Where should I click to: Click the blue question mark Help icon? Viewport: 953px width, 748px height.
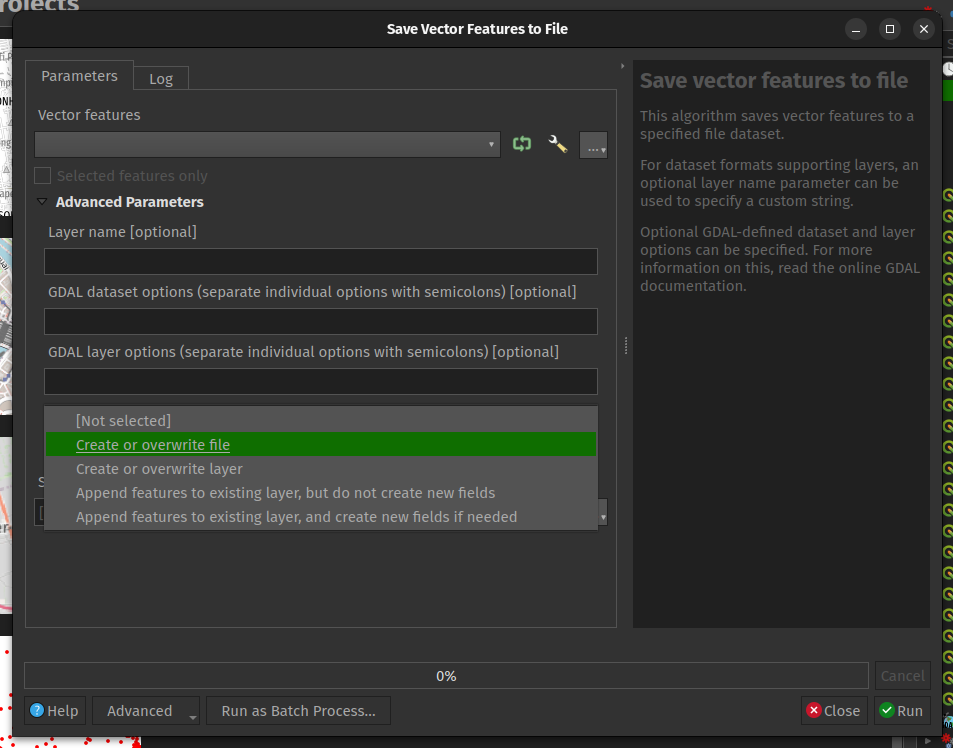click(37, 711)
